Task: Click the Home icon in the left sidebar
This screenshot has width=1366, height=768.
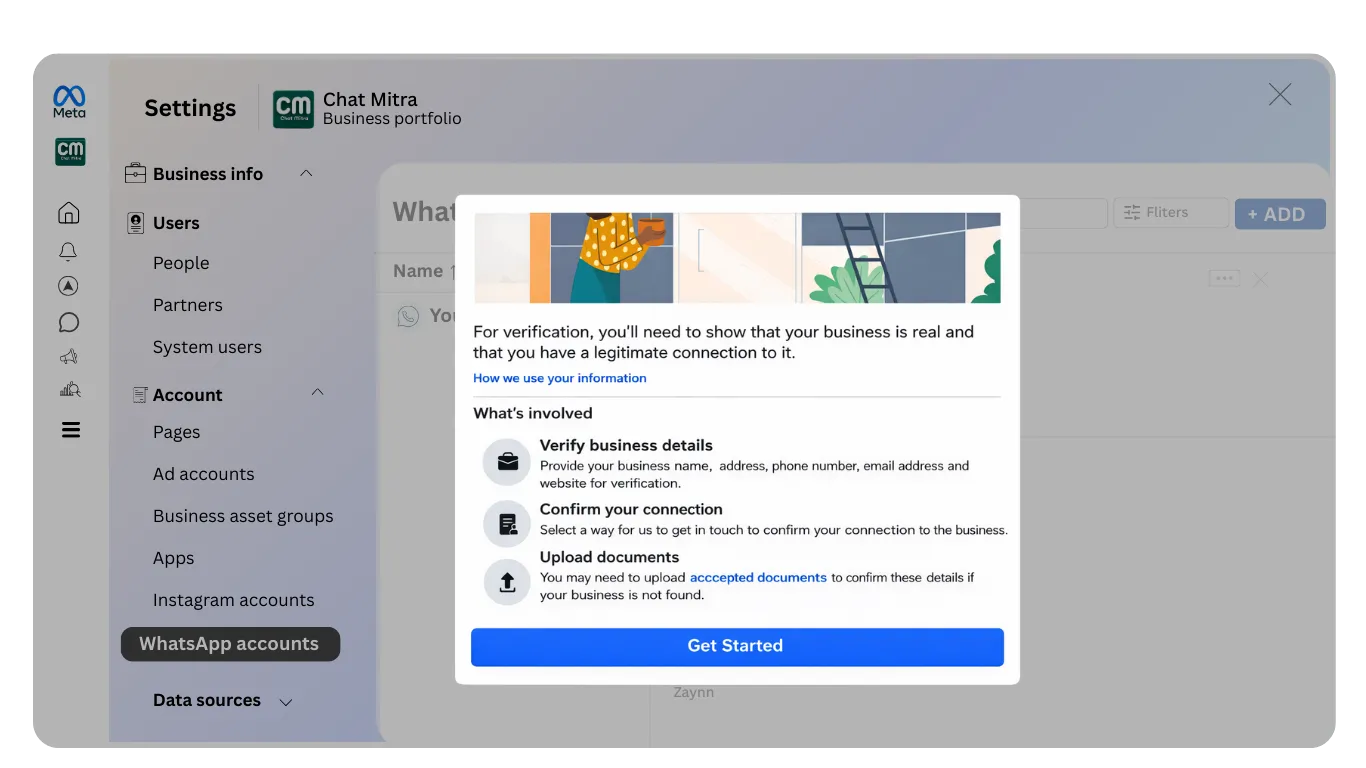Action: coord(68,212)
